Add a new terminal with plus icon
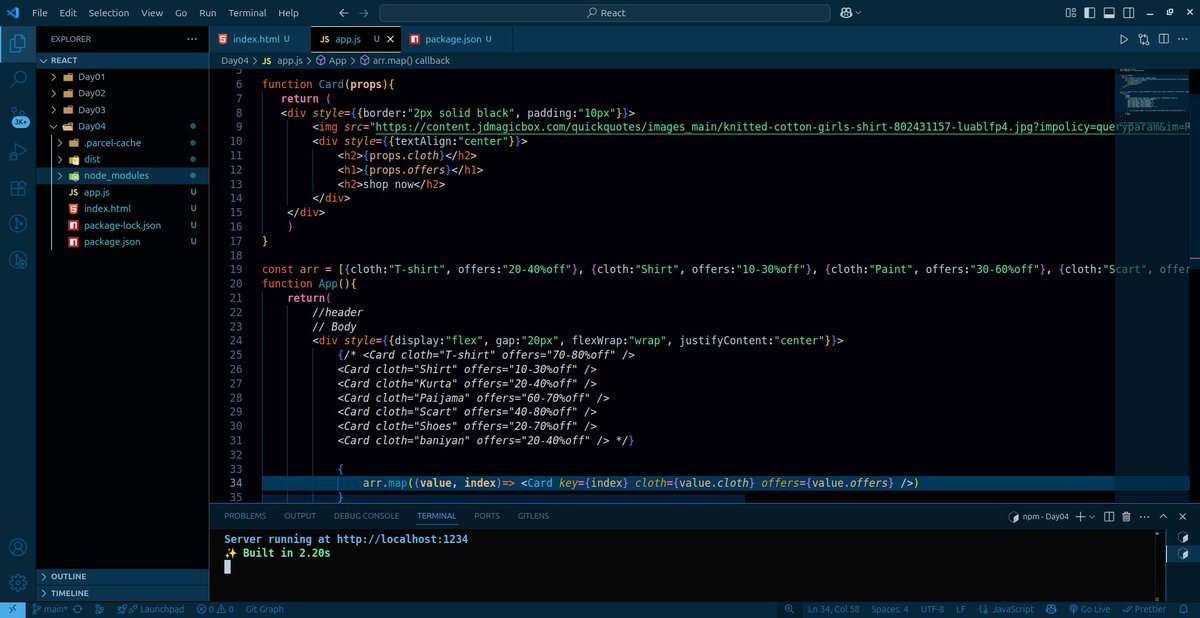1200x618 pixels. 1080,517
